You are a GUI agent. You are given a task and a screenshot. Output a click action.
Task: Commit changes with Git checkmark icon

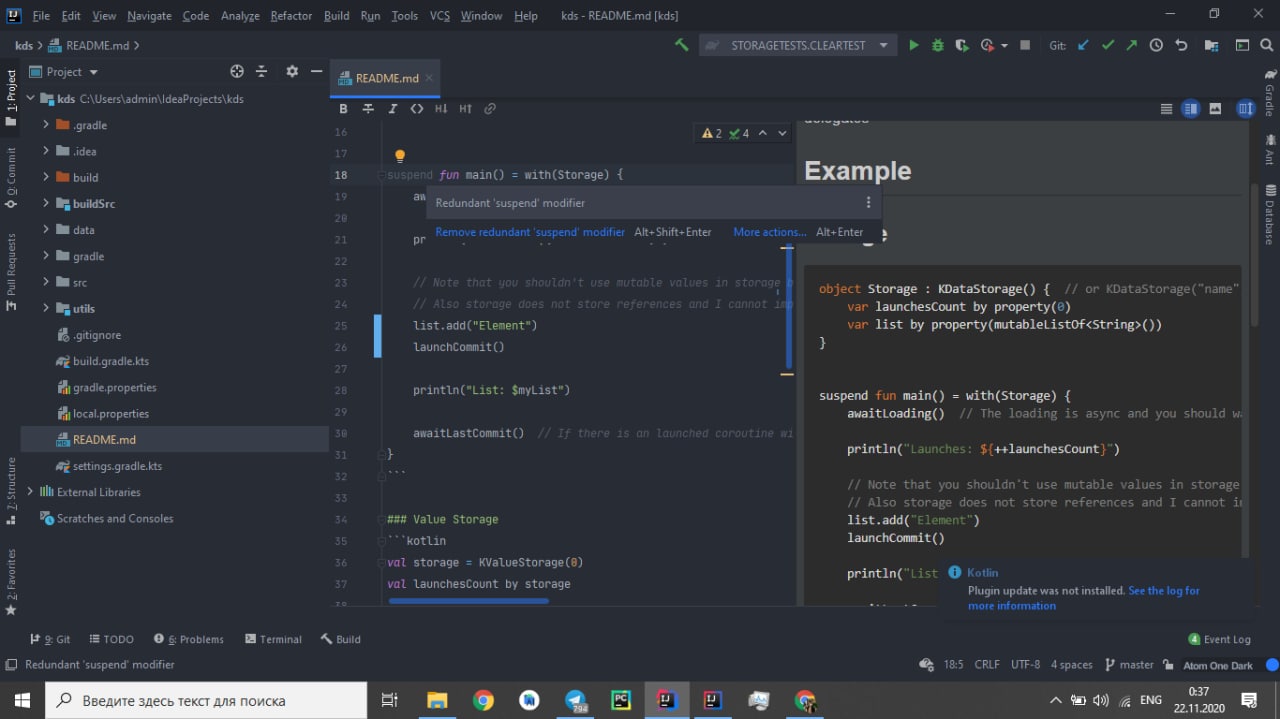[x=1107, y=45]
